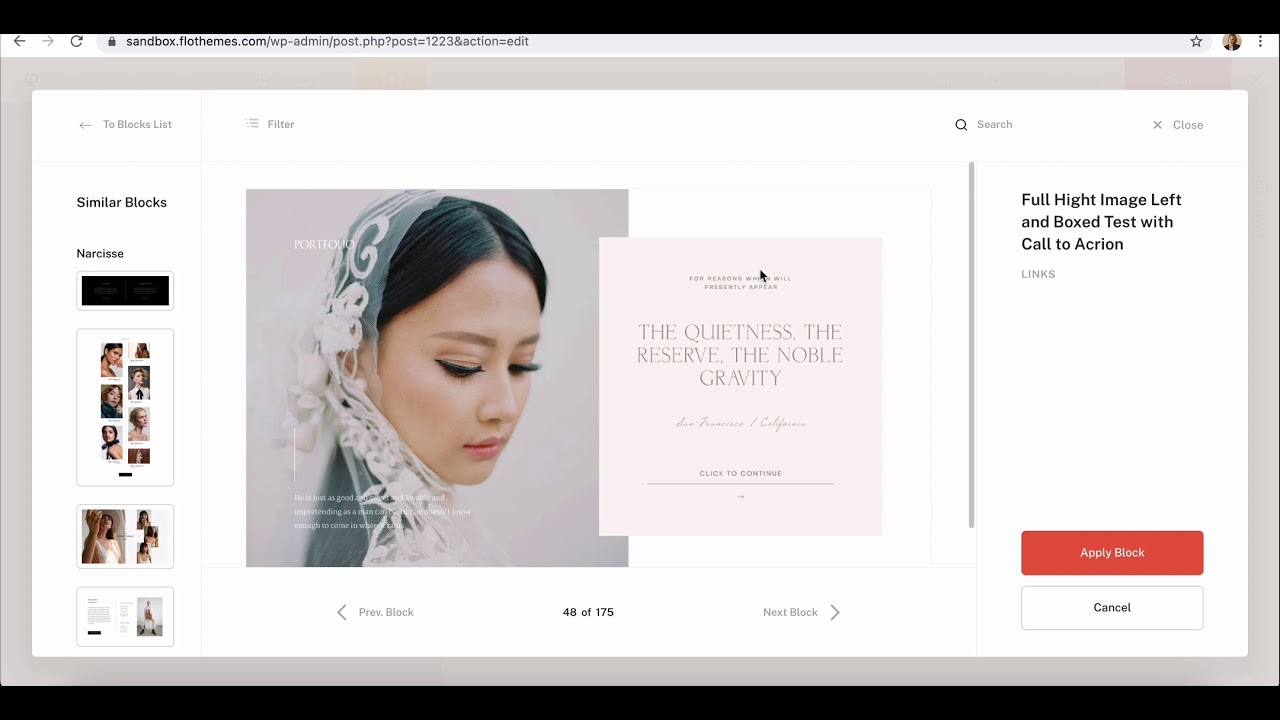Screen dimensions: 1280x720
Task: Click the small arrow under Click to Continue
Action: pyautogui.click(x=740, y=497)
